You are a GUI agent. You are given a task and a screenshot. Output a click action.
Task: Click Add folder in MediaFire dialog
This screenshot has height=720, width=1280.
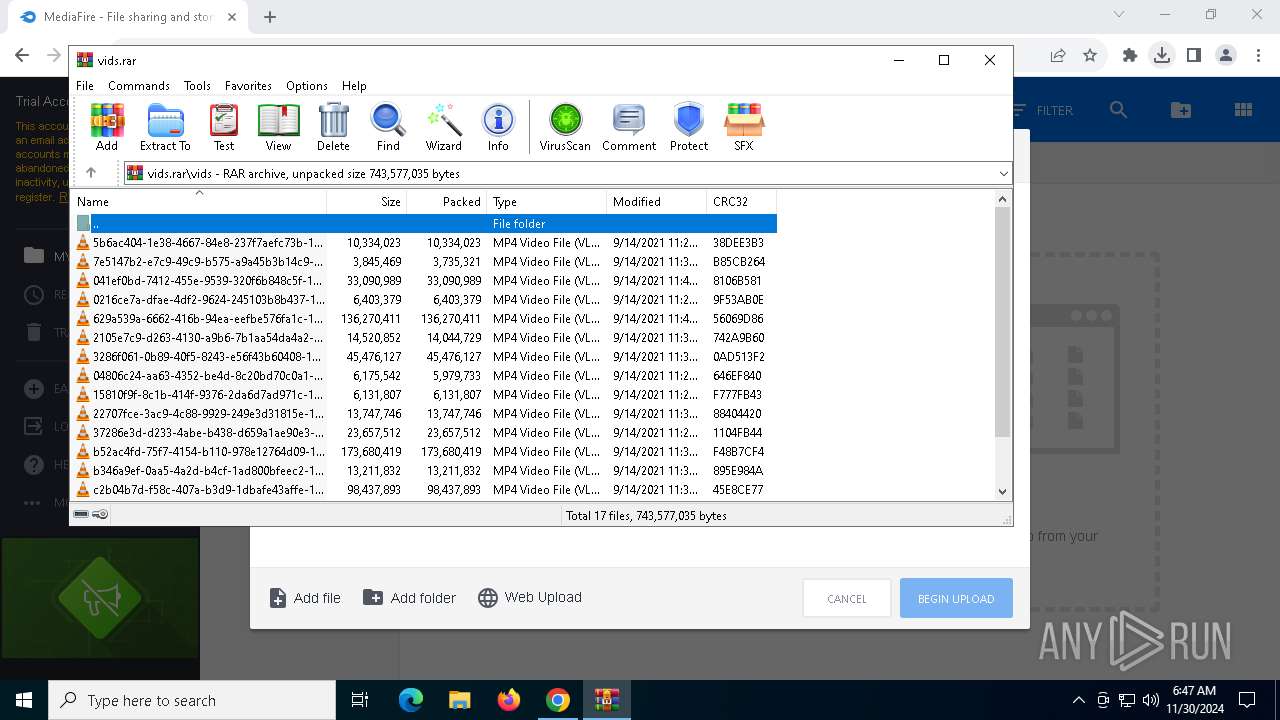(x=409, y=598)
